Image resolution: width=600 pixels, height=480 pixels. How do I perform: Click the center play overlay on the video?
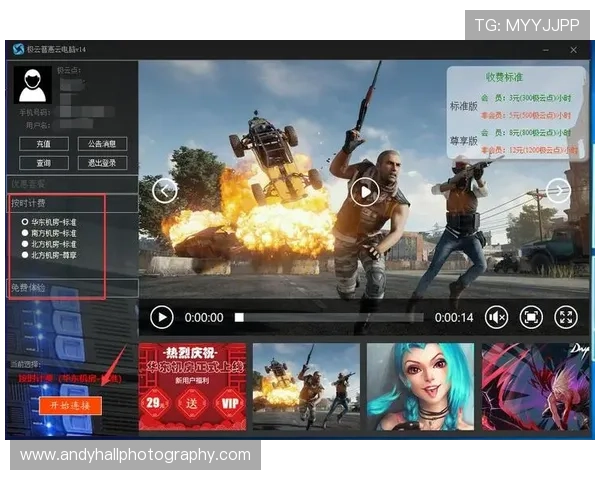point(365,191)
